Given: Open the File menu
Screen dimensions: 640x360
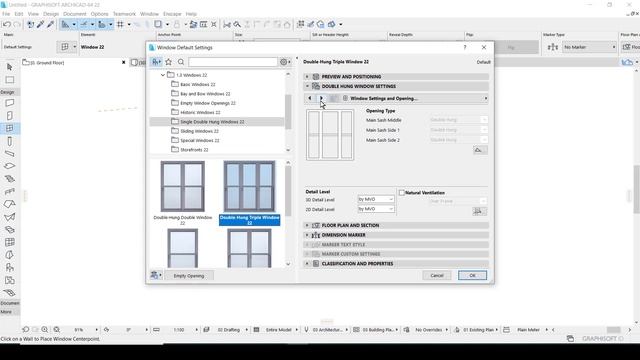Looking at the screenshot, I should click(6, 14).
